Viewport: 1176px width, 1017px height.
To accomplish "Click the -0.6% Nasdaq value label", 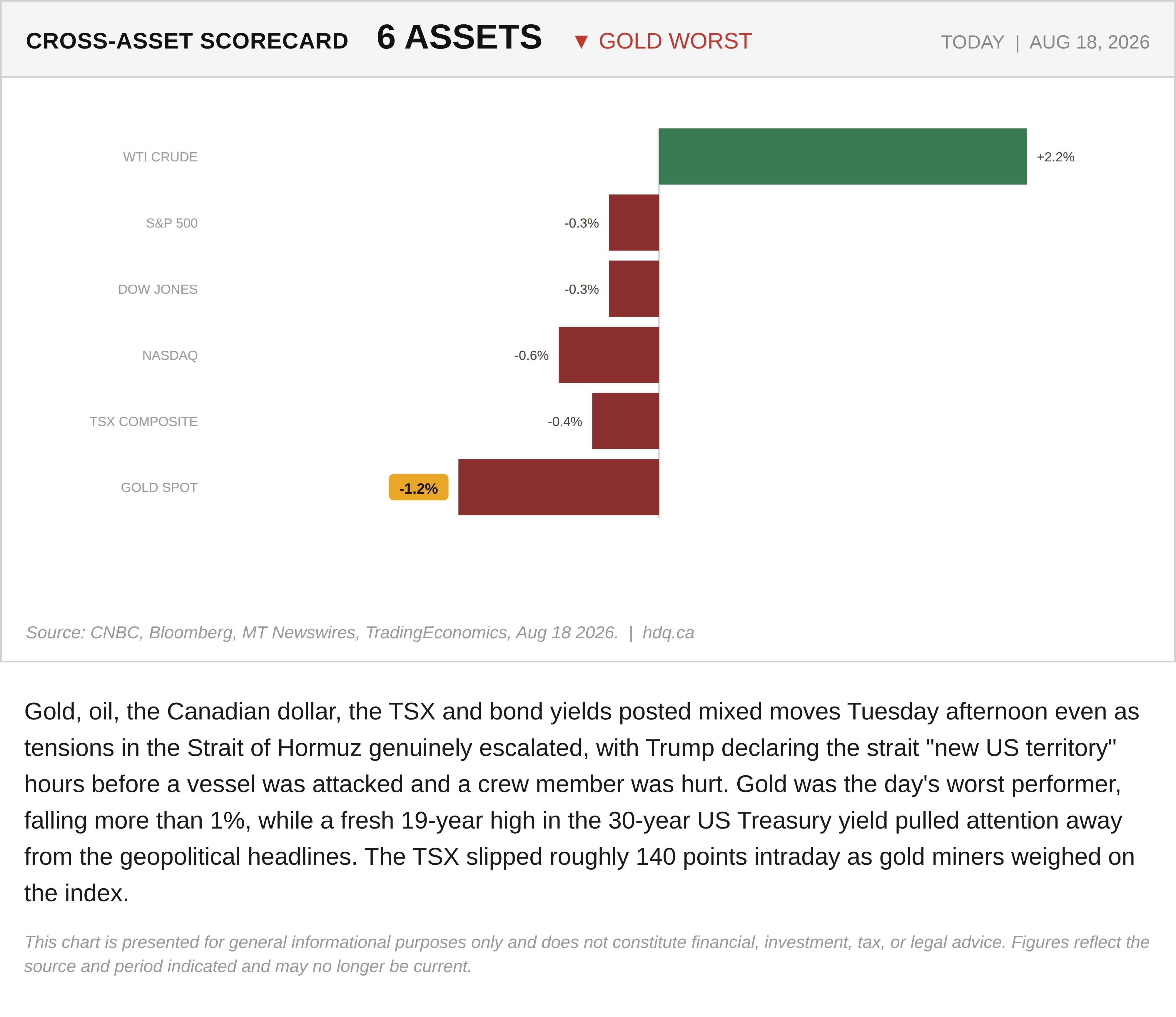I will click(531, 355).
